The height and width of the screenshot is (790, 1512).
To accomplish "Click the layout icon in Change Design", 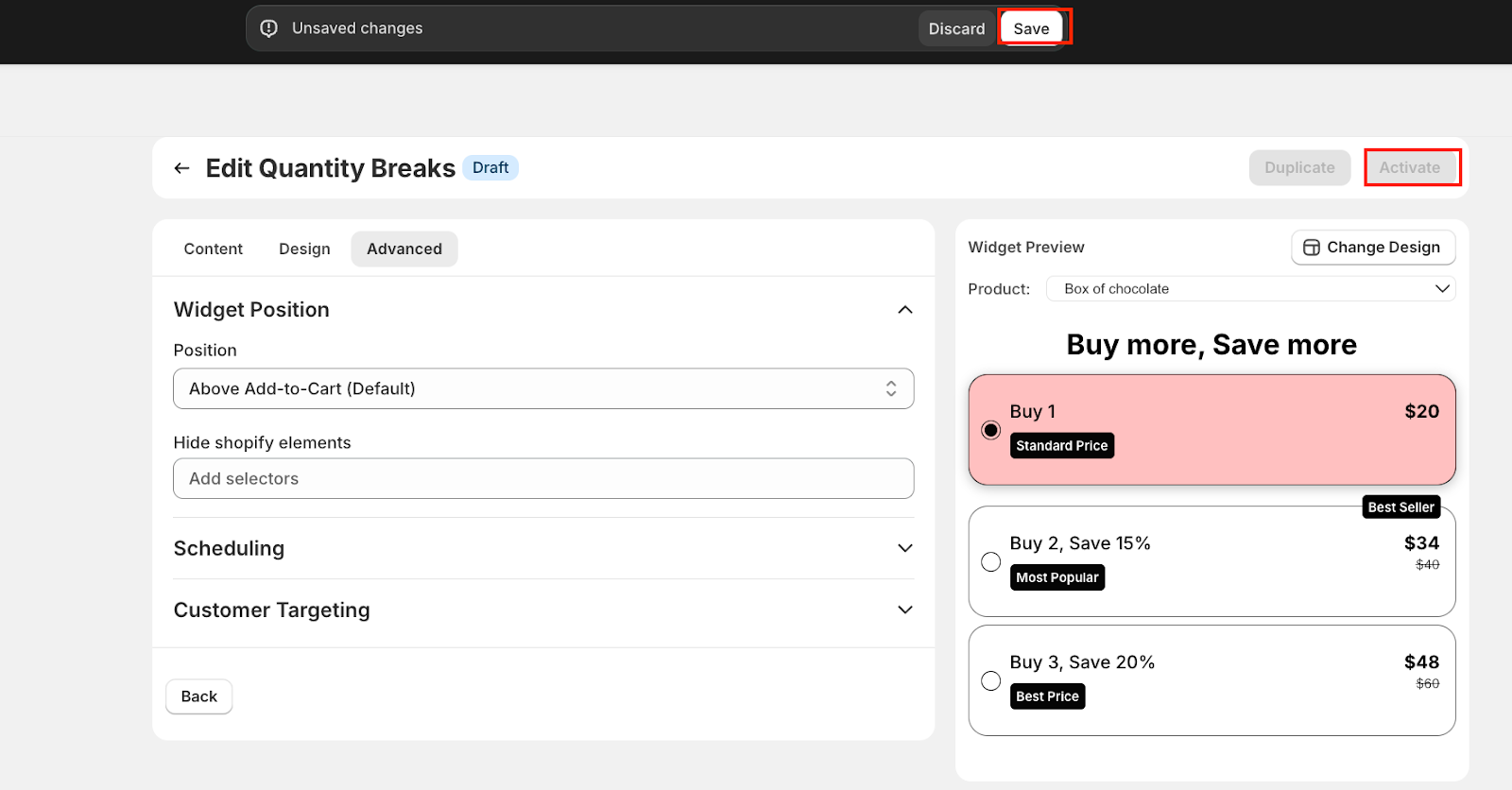I will pos(1311,248).
